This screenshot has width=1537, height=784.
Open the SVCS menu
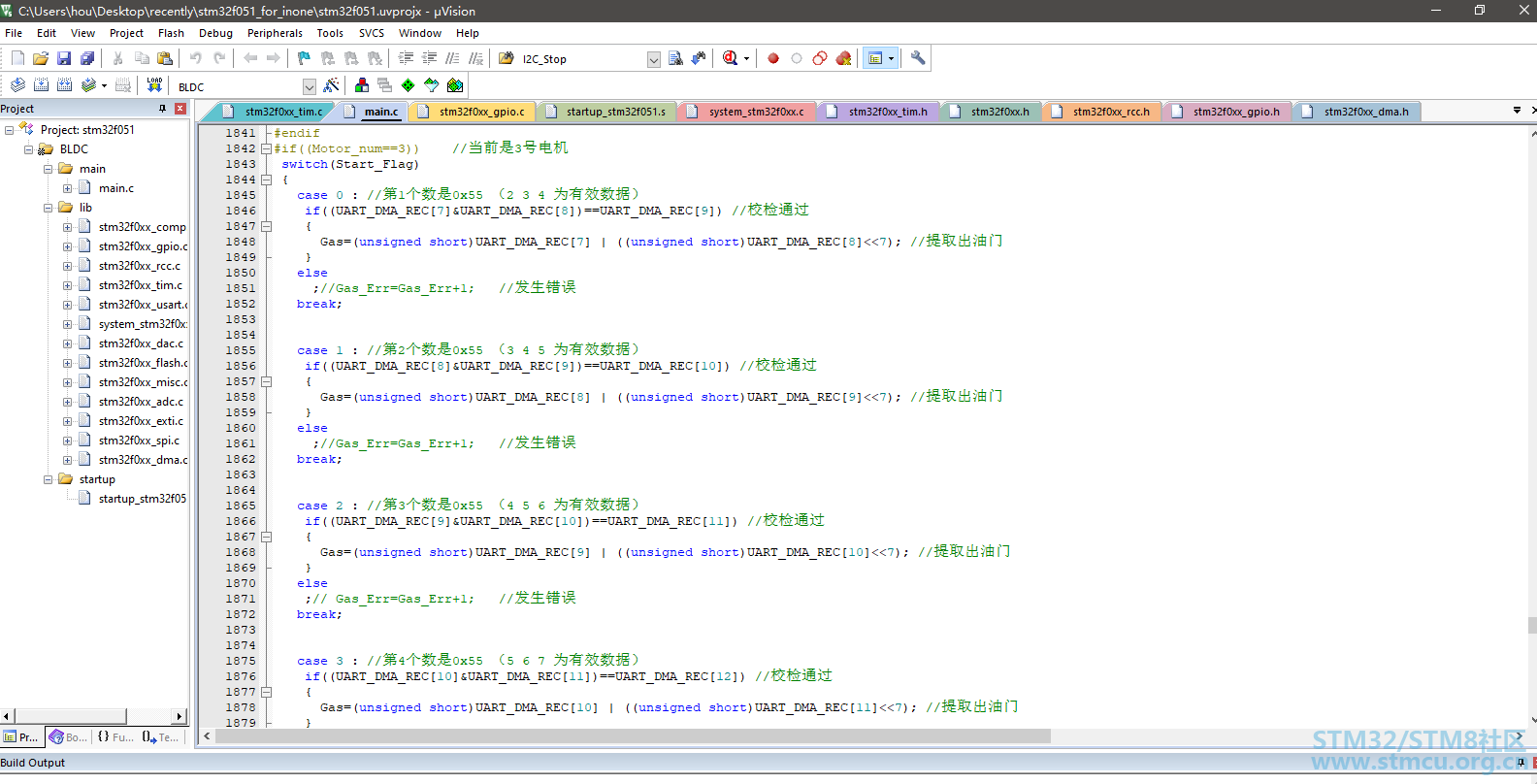coord(372,33)
